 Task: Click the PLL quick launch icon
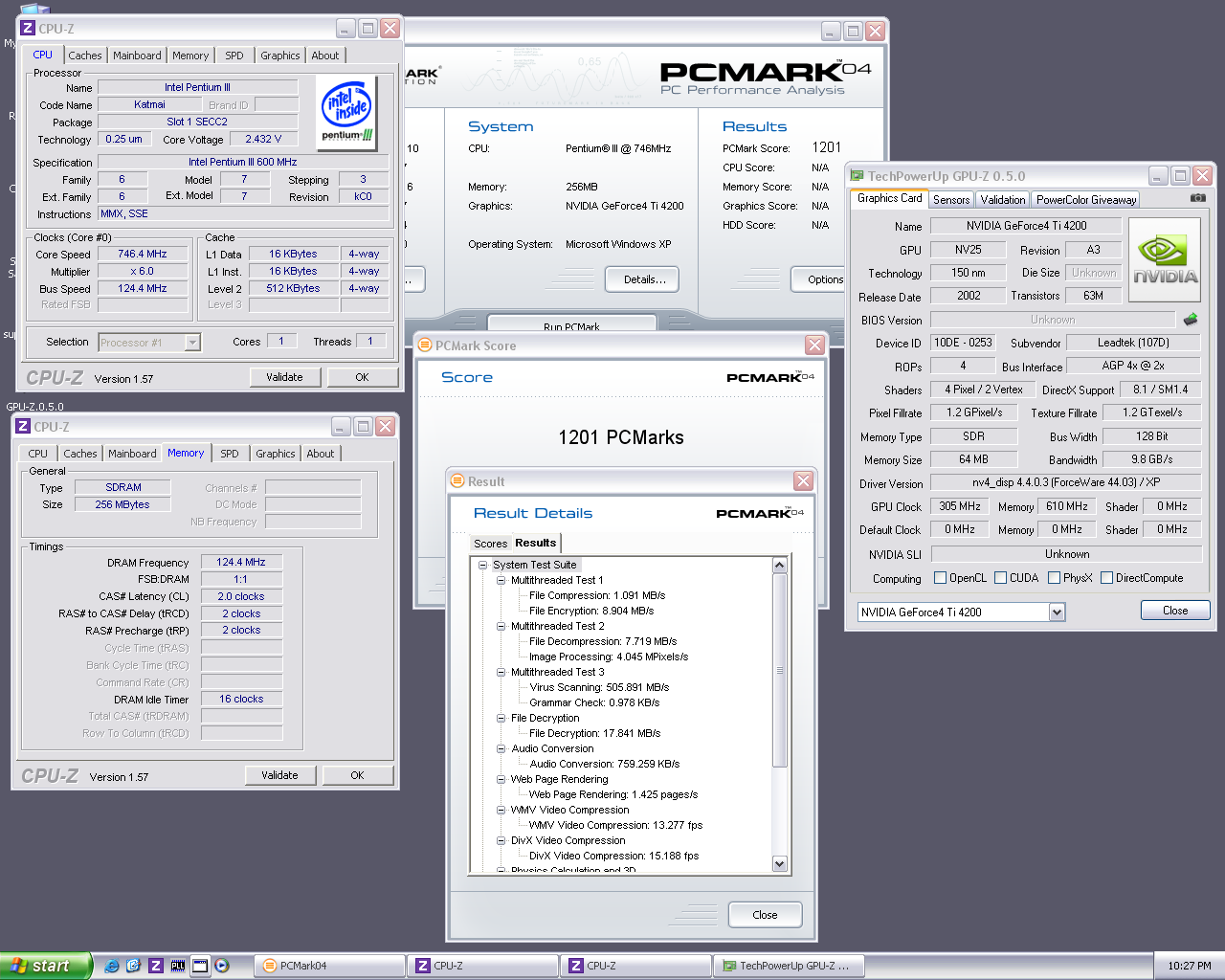pos(178,966)
